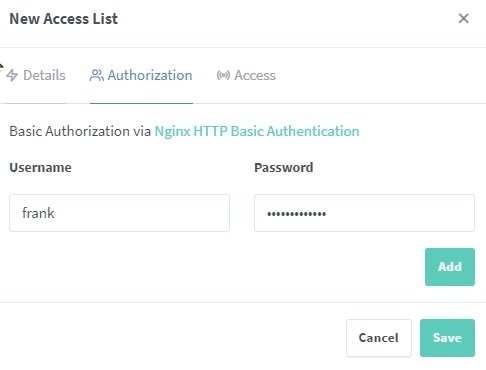Click the New Access List title
The image size is (486, 370).
tap(64, 19)
